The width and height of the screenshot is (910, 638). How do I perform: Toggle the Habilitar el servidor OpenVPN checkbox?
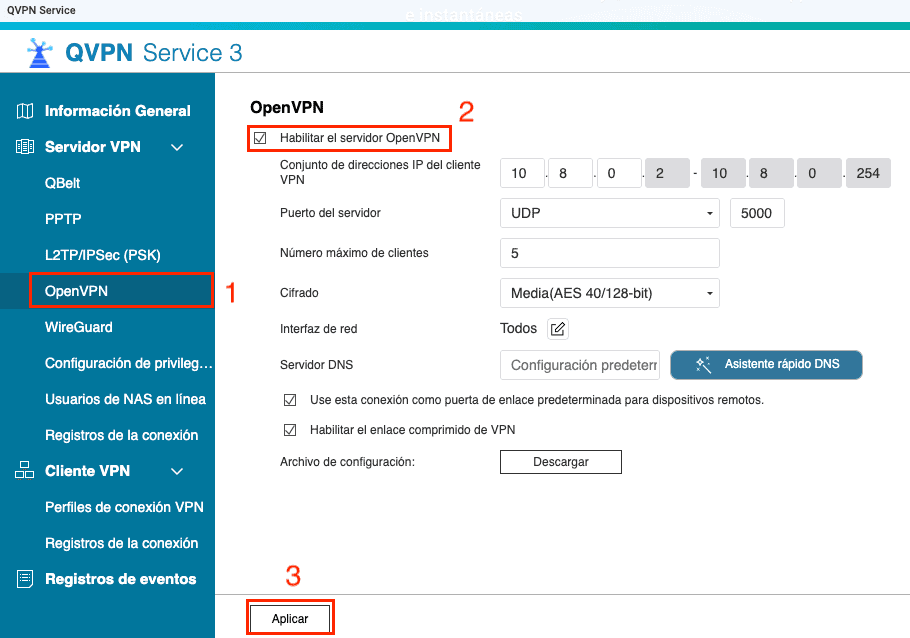point(260,138)
